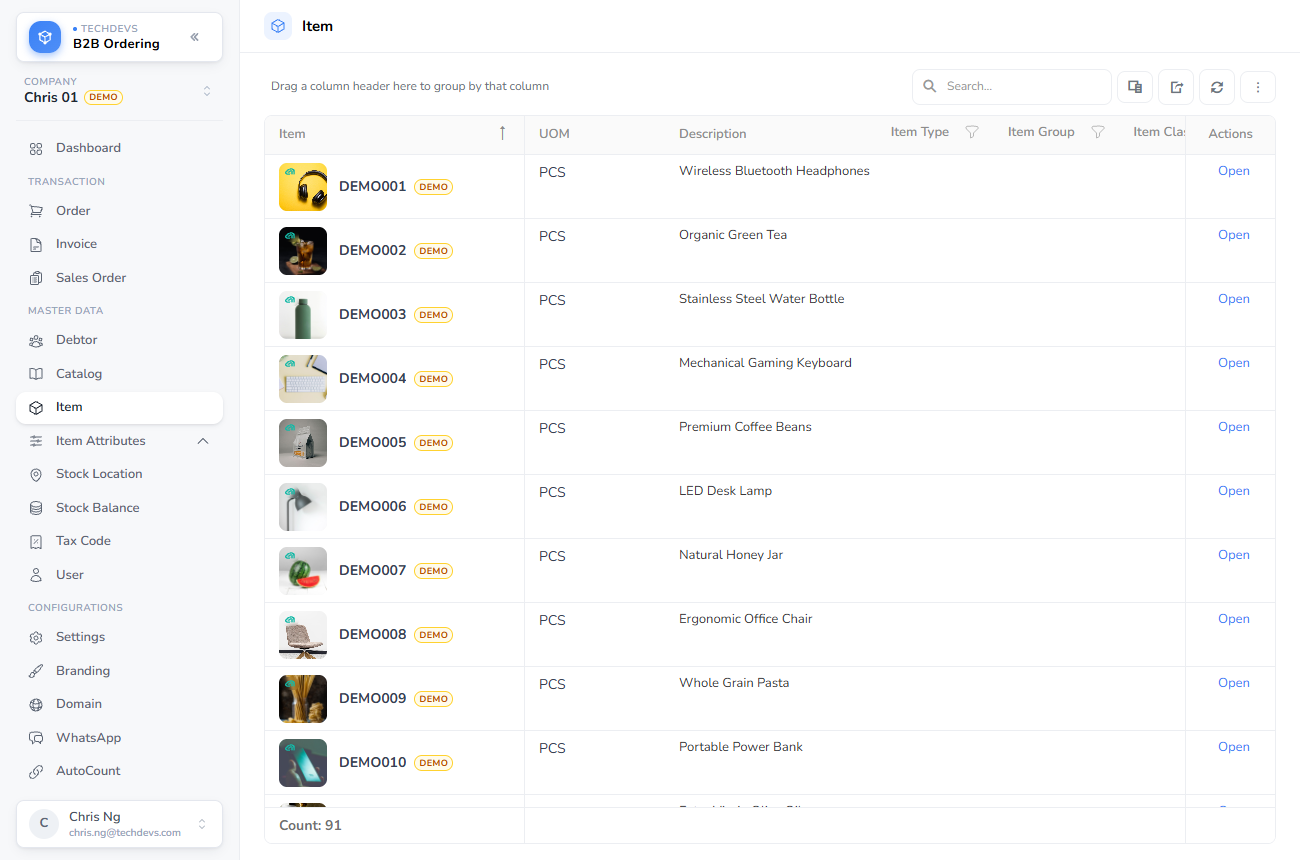Click the Stock Balance database icon

point(36,508)
